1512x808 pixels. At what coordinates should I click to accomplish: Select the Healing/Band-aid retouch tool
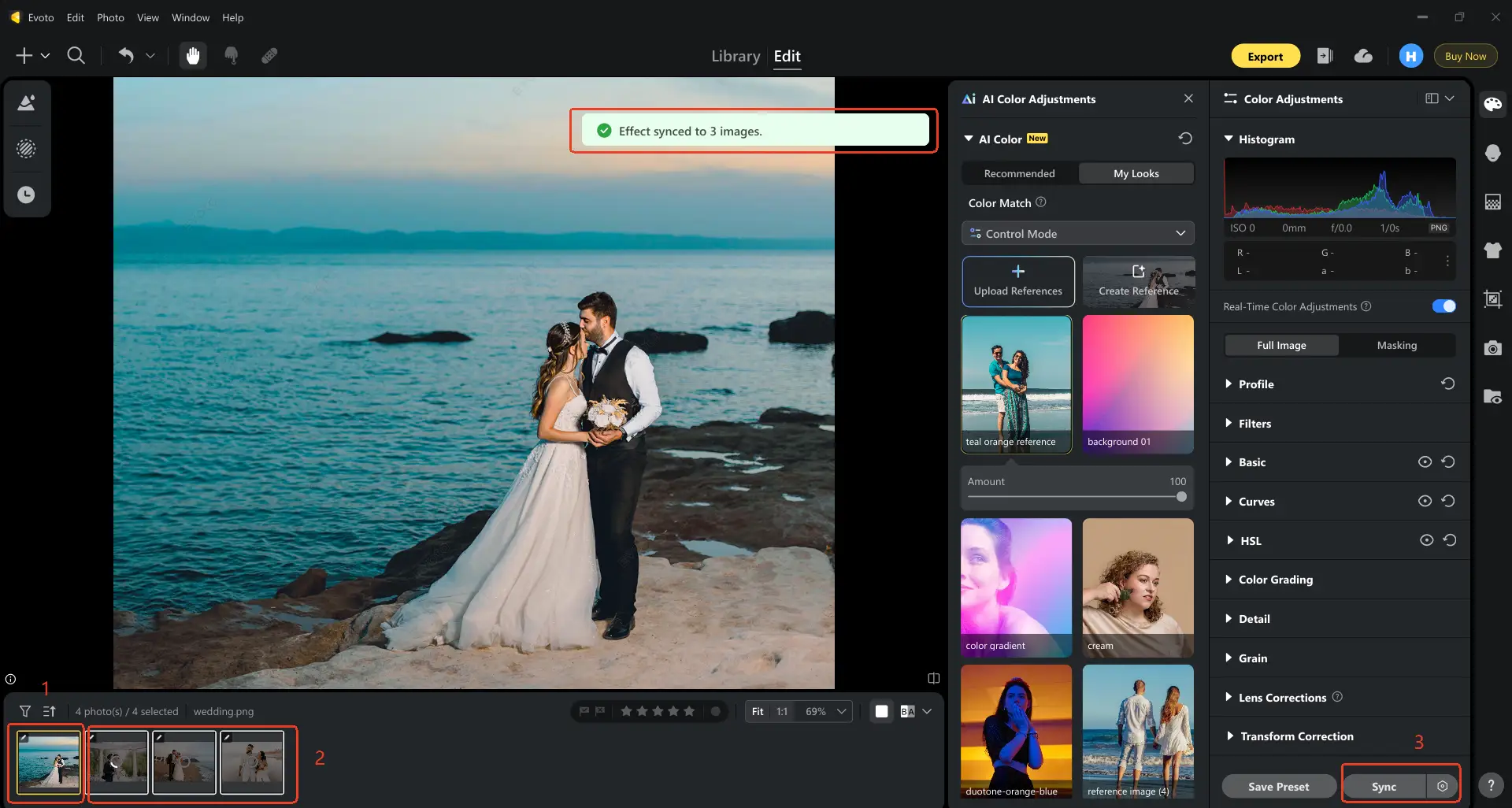(x=269, y=55)
